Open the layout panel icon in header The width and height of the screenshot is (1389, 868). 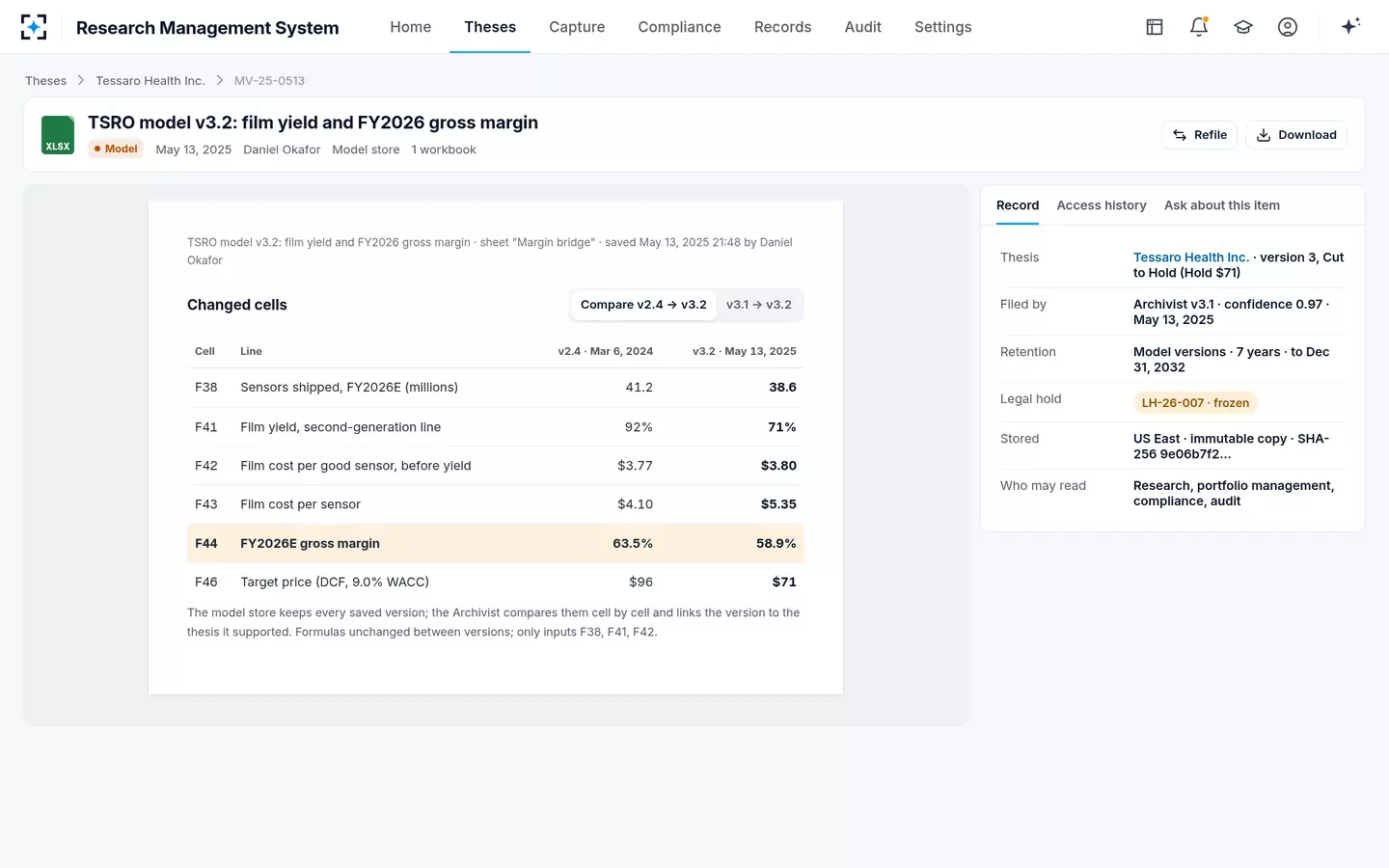pyautogui.click(x=1155, y=27)
